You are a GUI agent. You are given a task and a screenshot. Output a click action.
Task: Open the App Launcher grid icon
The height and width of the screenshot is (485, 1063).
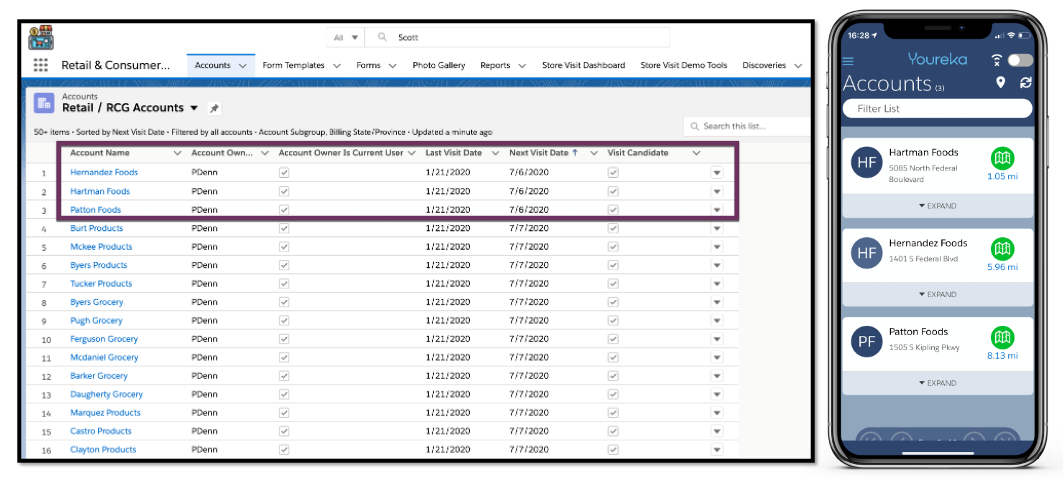click(41, 65)
